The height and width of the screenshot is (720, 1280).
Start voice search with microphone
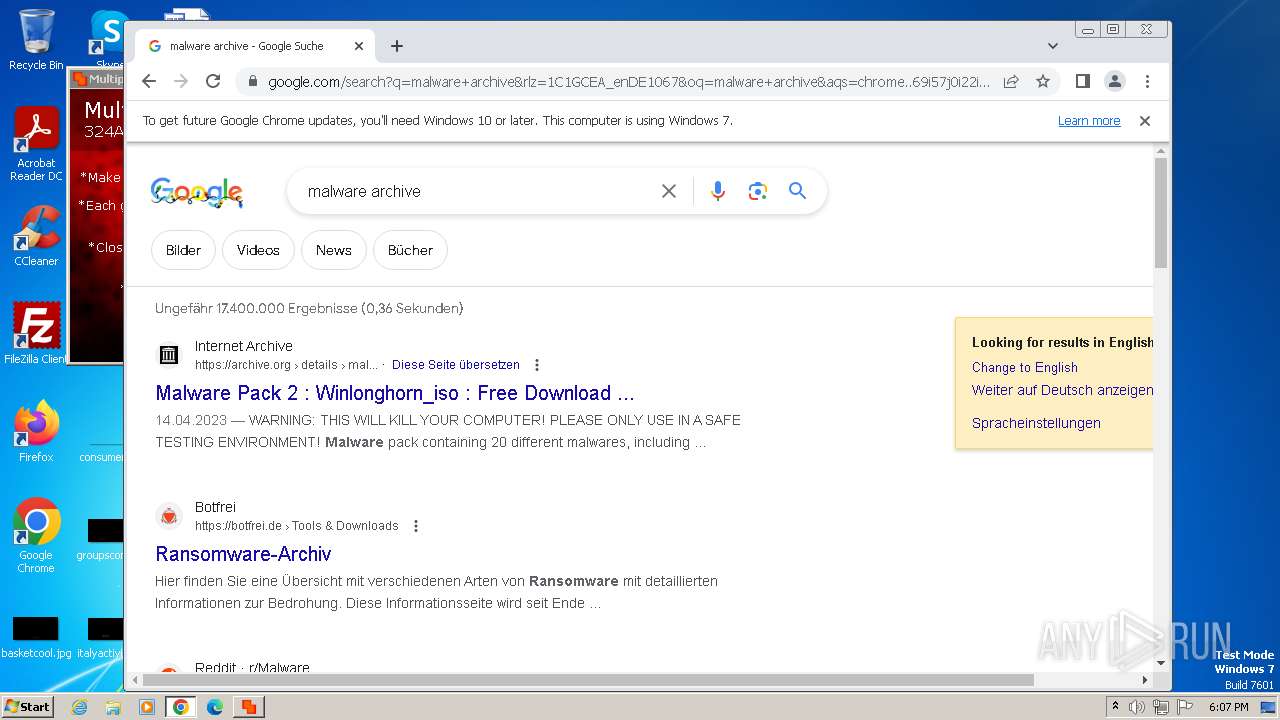[x=717, y=191]
